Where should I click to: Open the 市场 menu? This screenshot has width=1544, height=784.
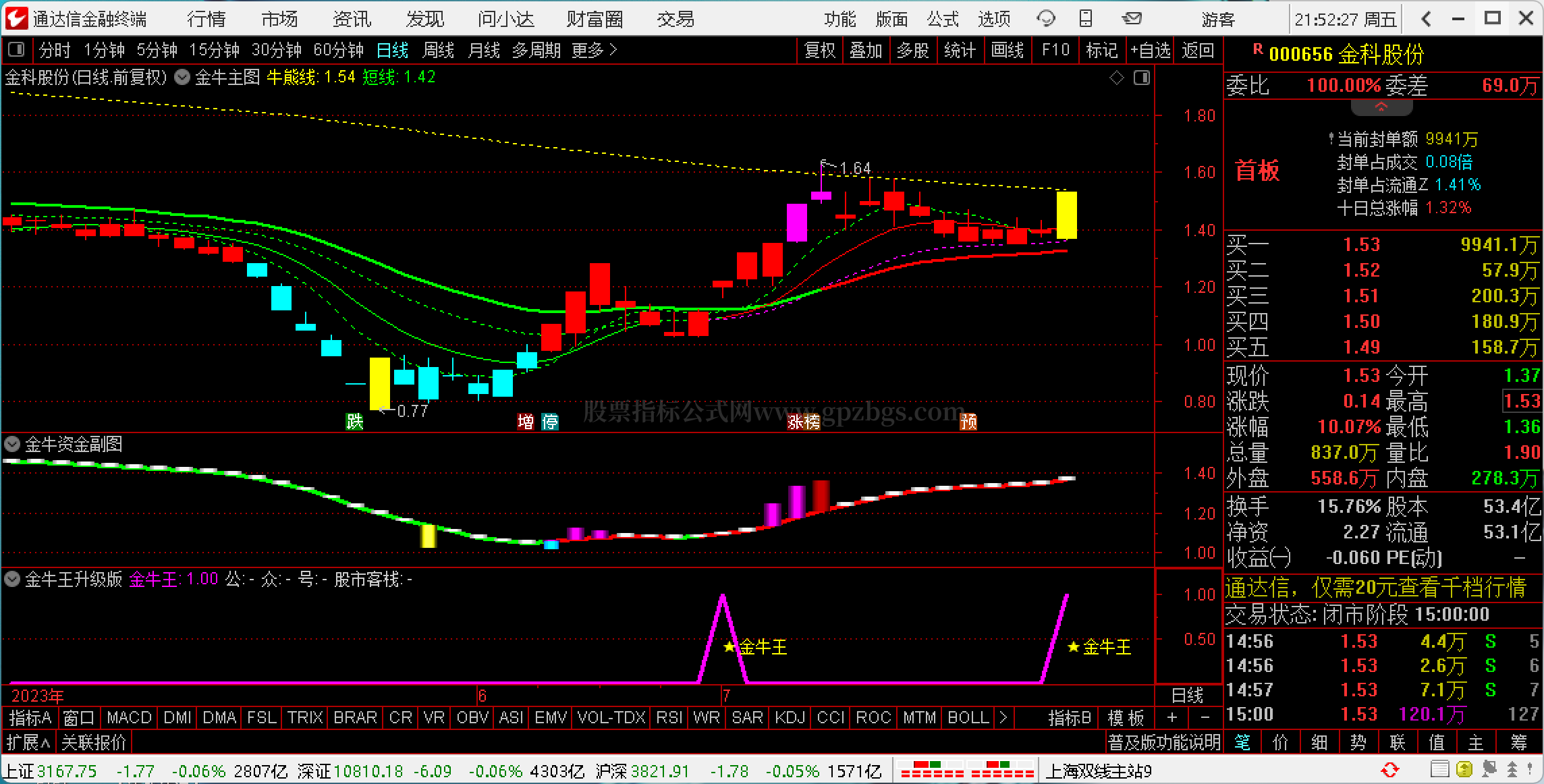tap(279, 19)
